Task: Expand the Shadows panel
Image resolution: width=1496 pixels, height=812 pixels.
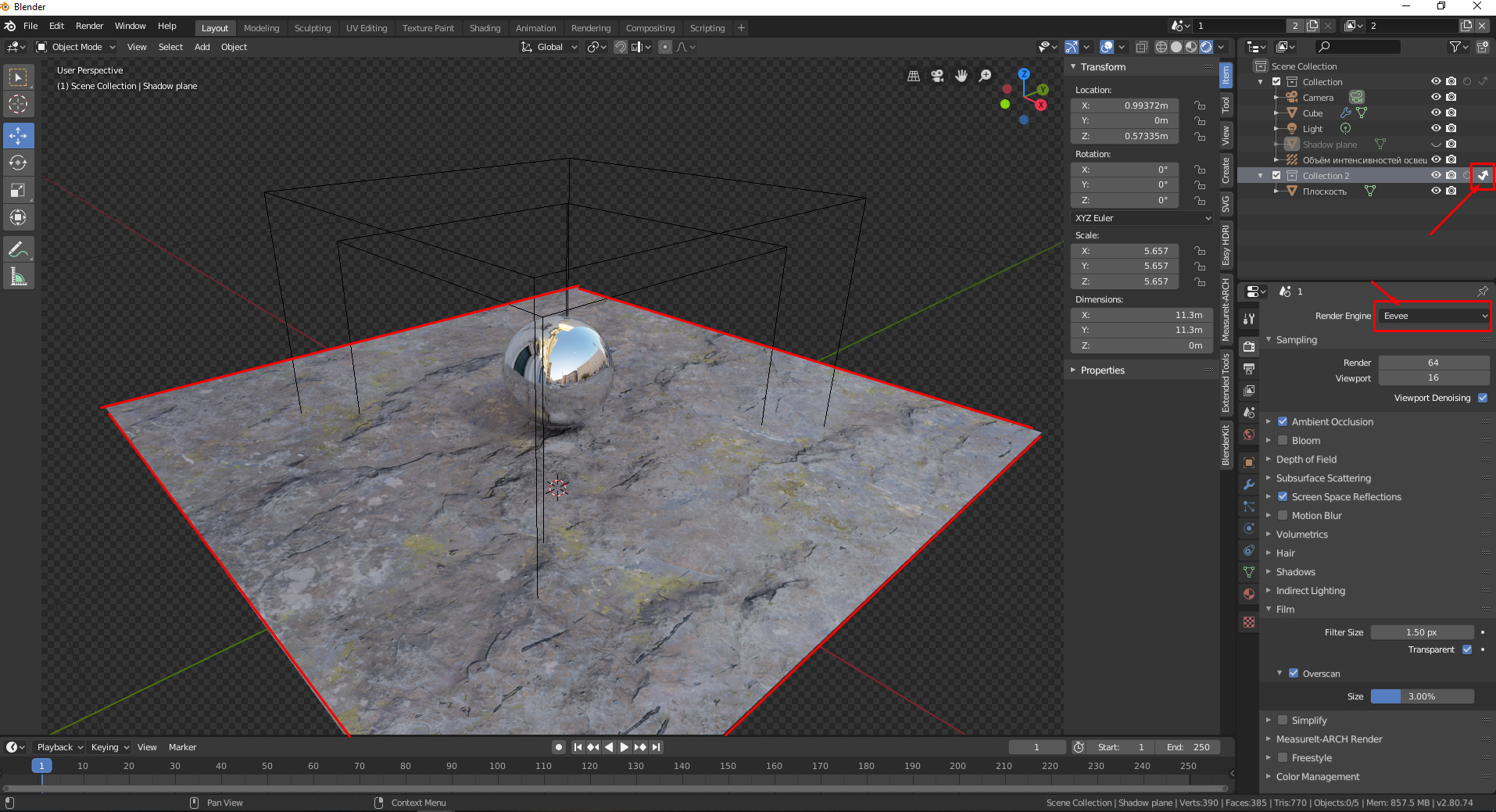Action: pos(1295,572)
